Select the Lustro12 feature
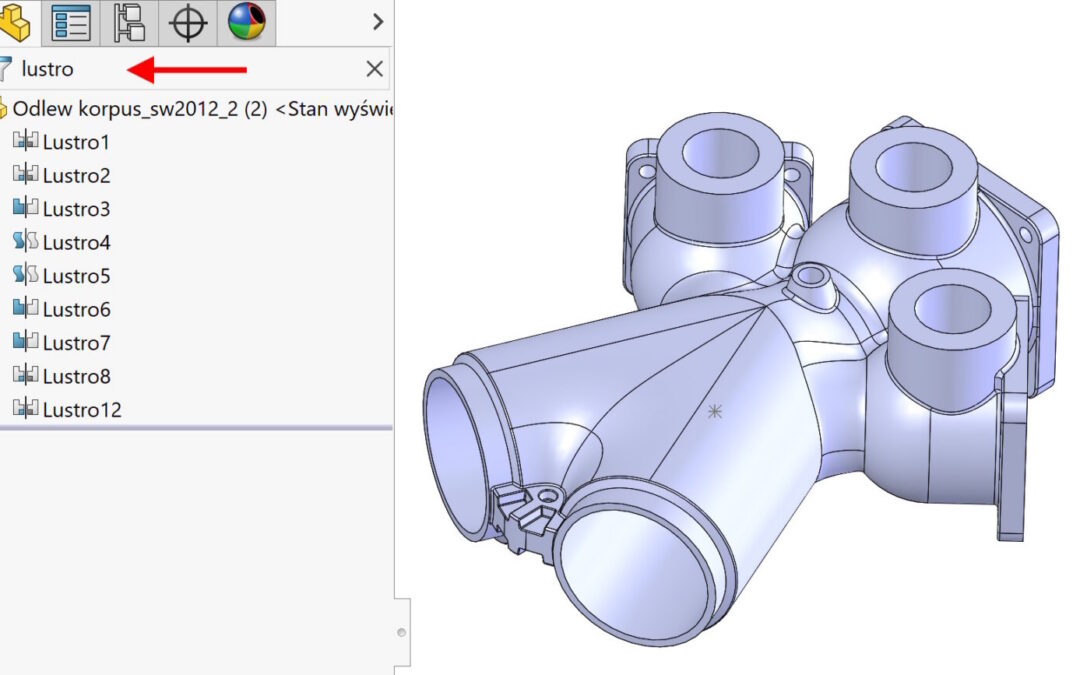The height and width of the screenshot is (675, 1080). [82, 409]
